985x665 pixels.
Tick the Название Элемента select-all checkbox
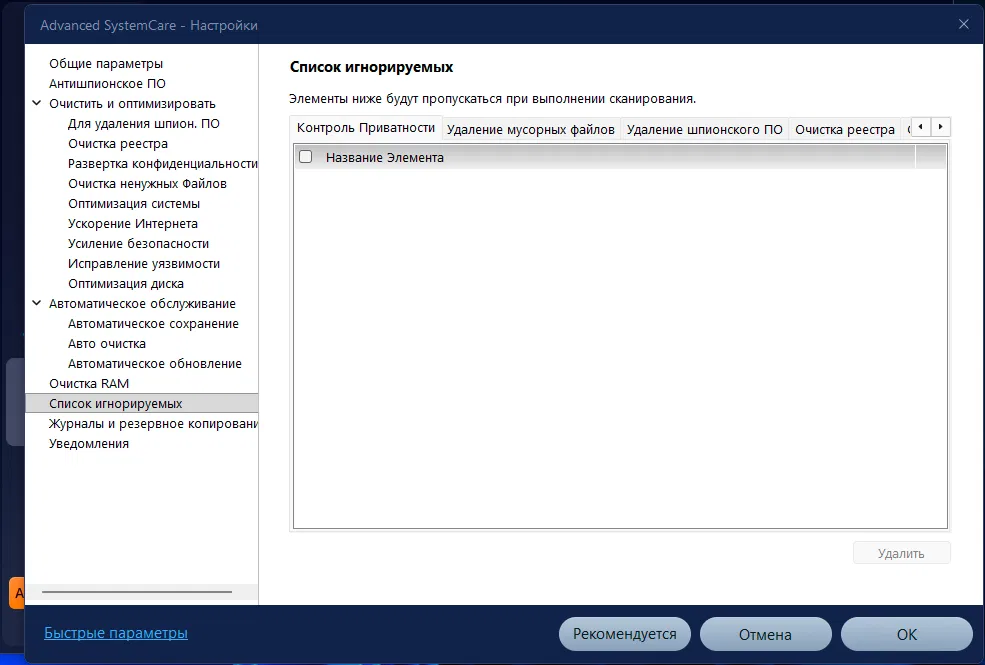[305, 157]
